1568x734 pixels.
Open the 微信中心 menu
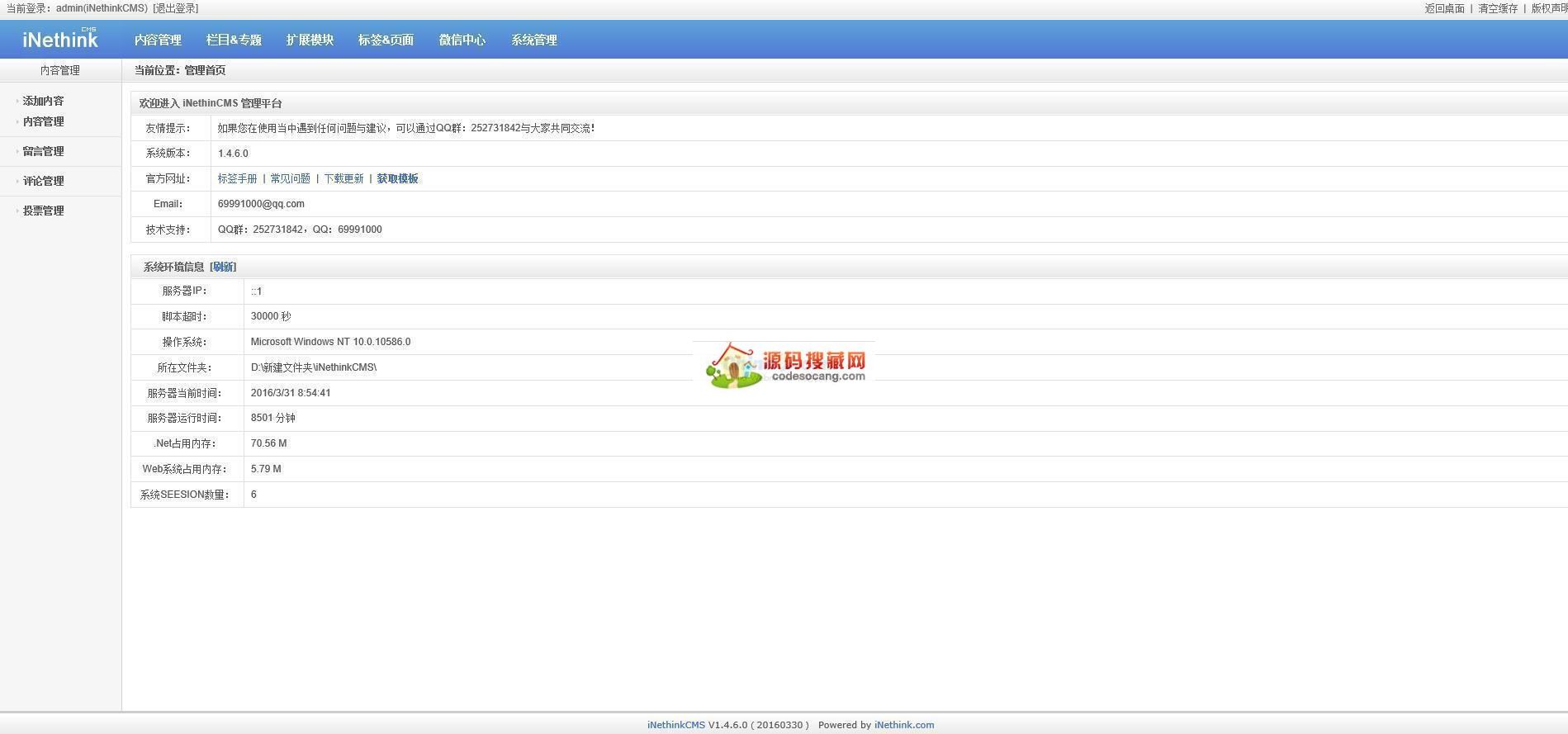462,40
